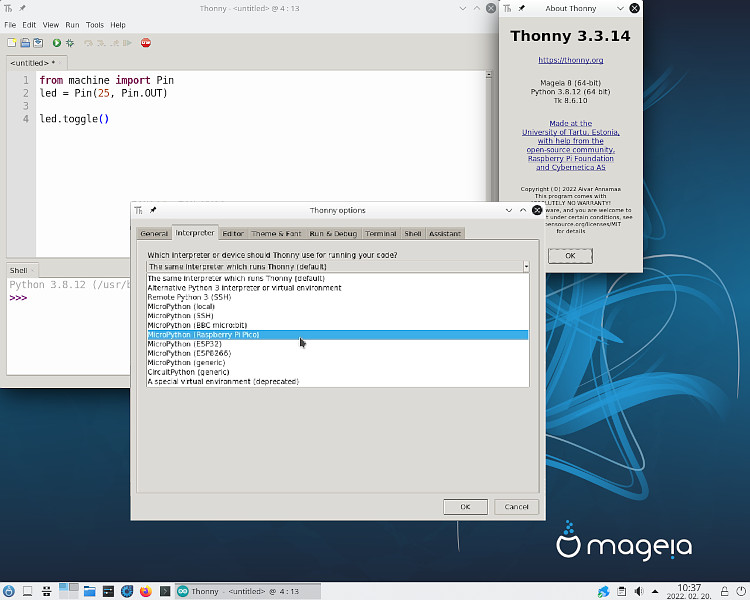Open the clipboard tray icon
This screenshot has height=600, width=750.
[621, 591]
